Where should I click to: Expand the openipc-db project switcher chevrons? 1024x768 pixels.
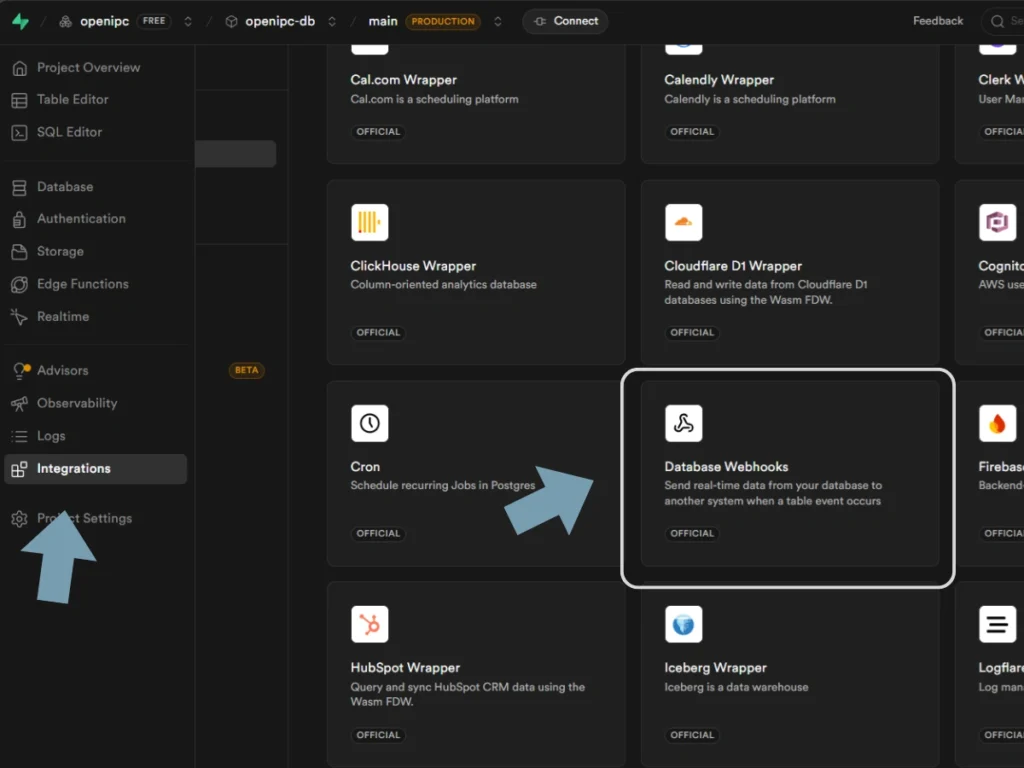(x=332, y=22)
